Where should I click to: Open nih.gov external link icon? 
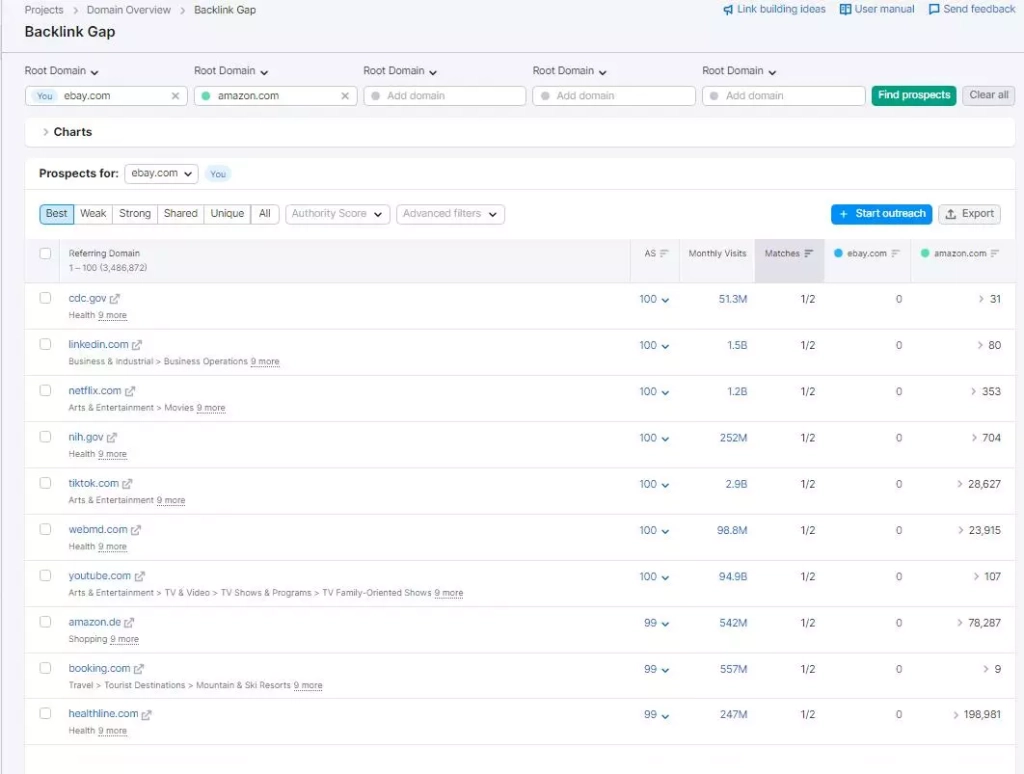[x=112, y=438]
